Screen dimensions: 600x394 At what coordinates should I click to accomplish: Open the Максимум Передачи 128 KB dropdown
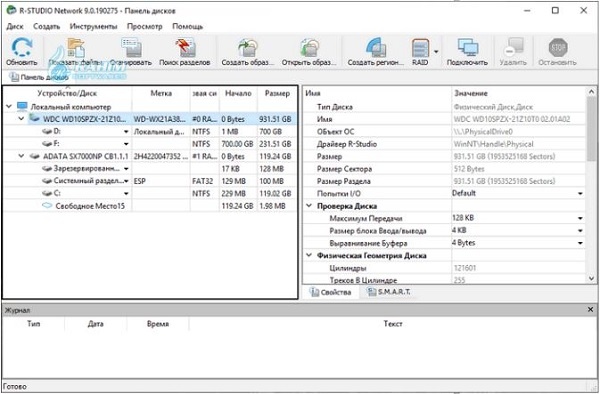point(580,218)
